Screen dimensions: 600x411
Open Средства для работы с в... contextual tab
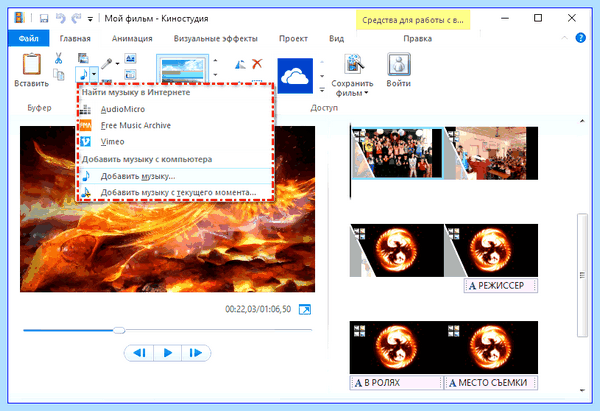click(x=413, y=20)
